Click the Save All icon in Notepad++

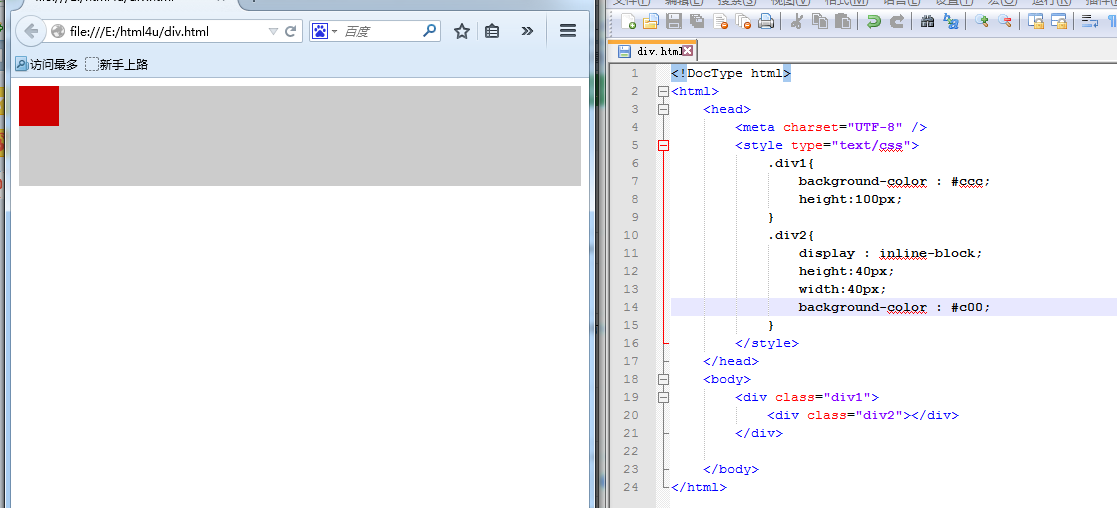[697, 21]
